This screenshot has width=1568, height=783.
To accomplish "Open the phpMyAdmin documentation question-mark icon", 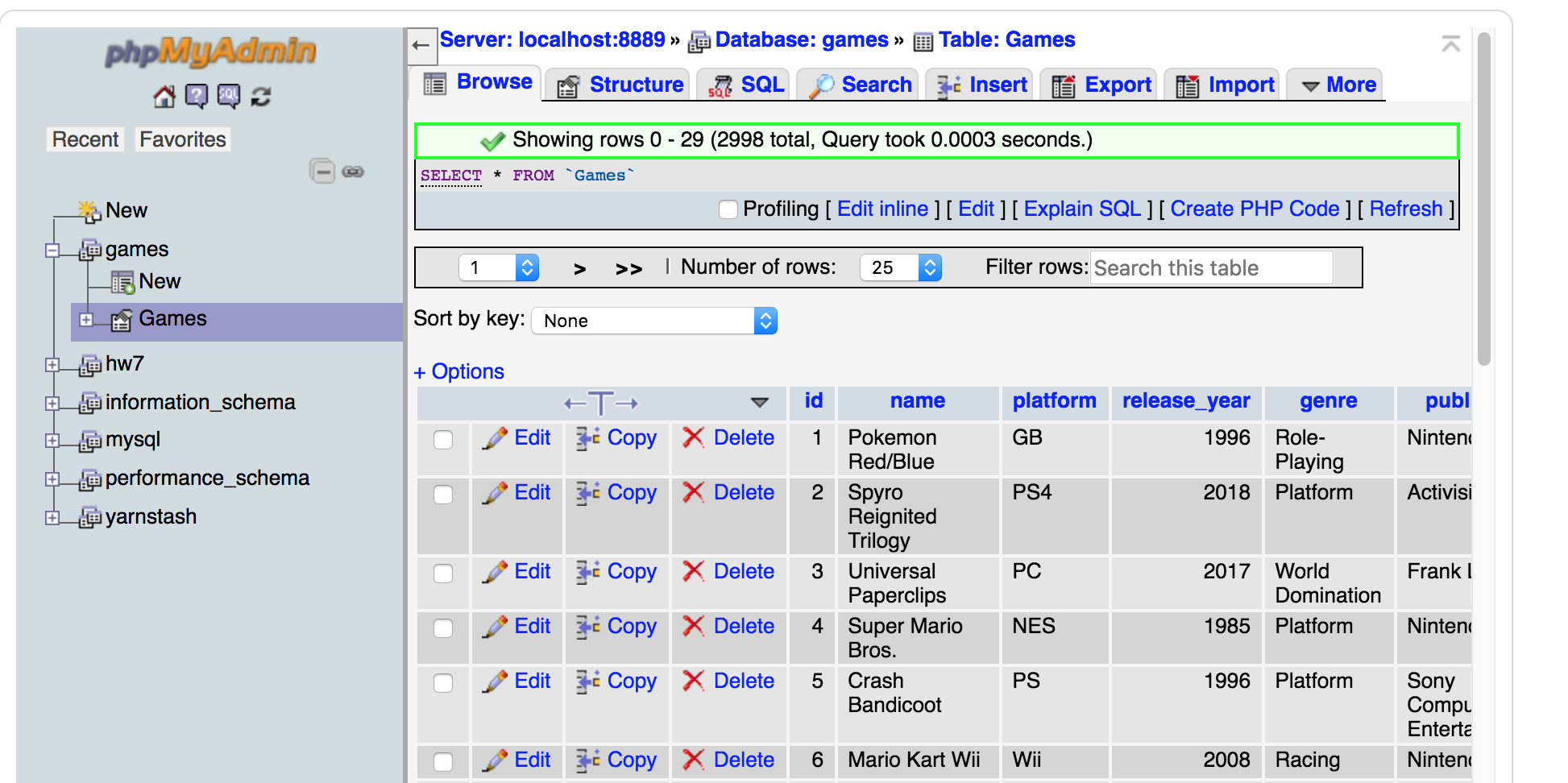I will pos(196,97).
